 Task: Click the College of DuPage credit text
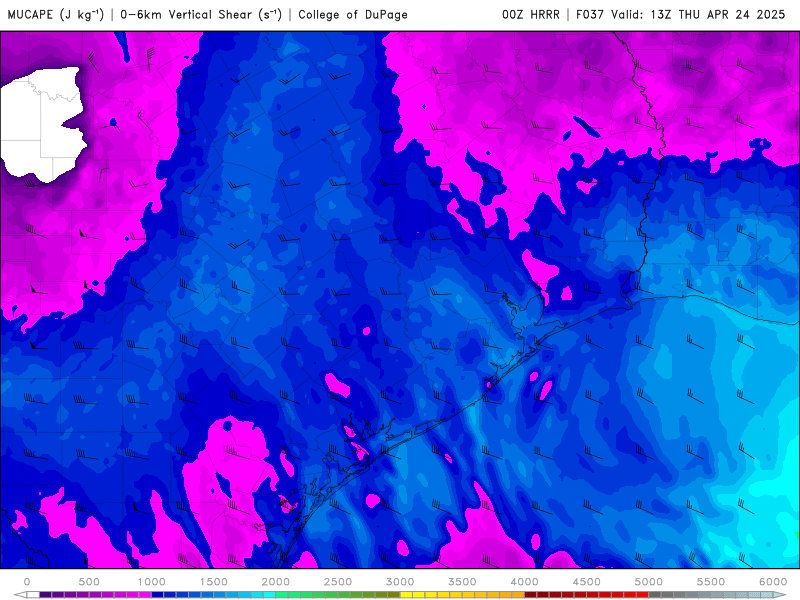pyautogui.click(x=353, y=15)
